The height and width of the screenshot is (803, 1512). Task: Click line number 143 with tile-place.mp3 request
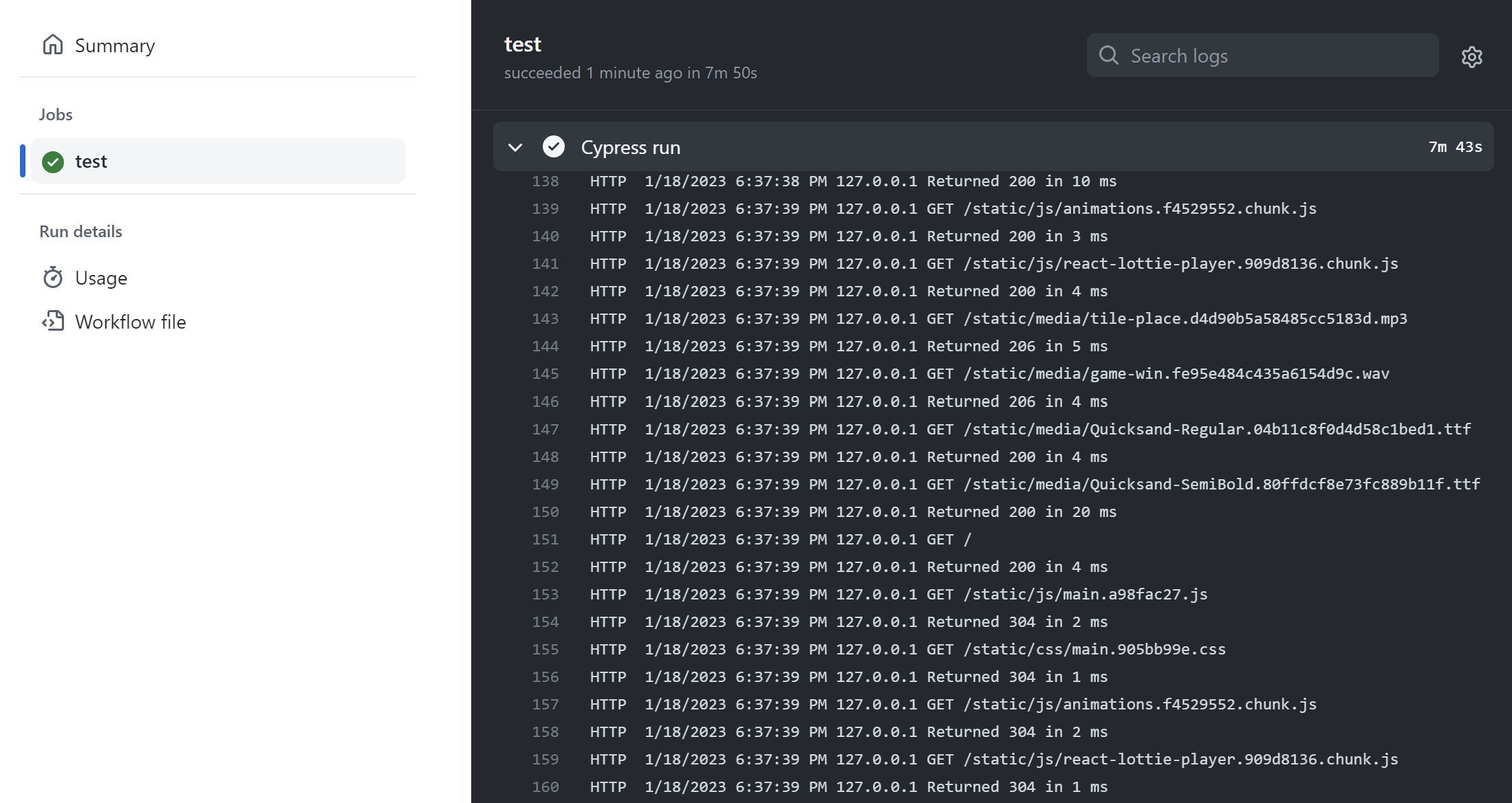545,318
